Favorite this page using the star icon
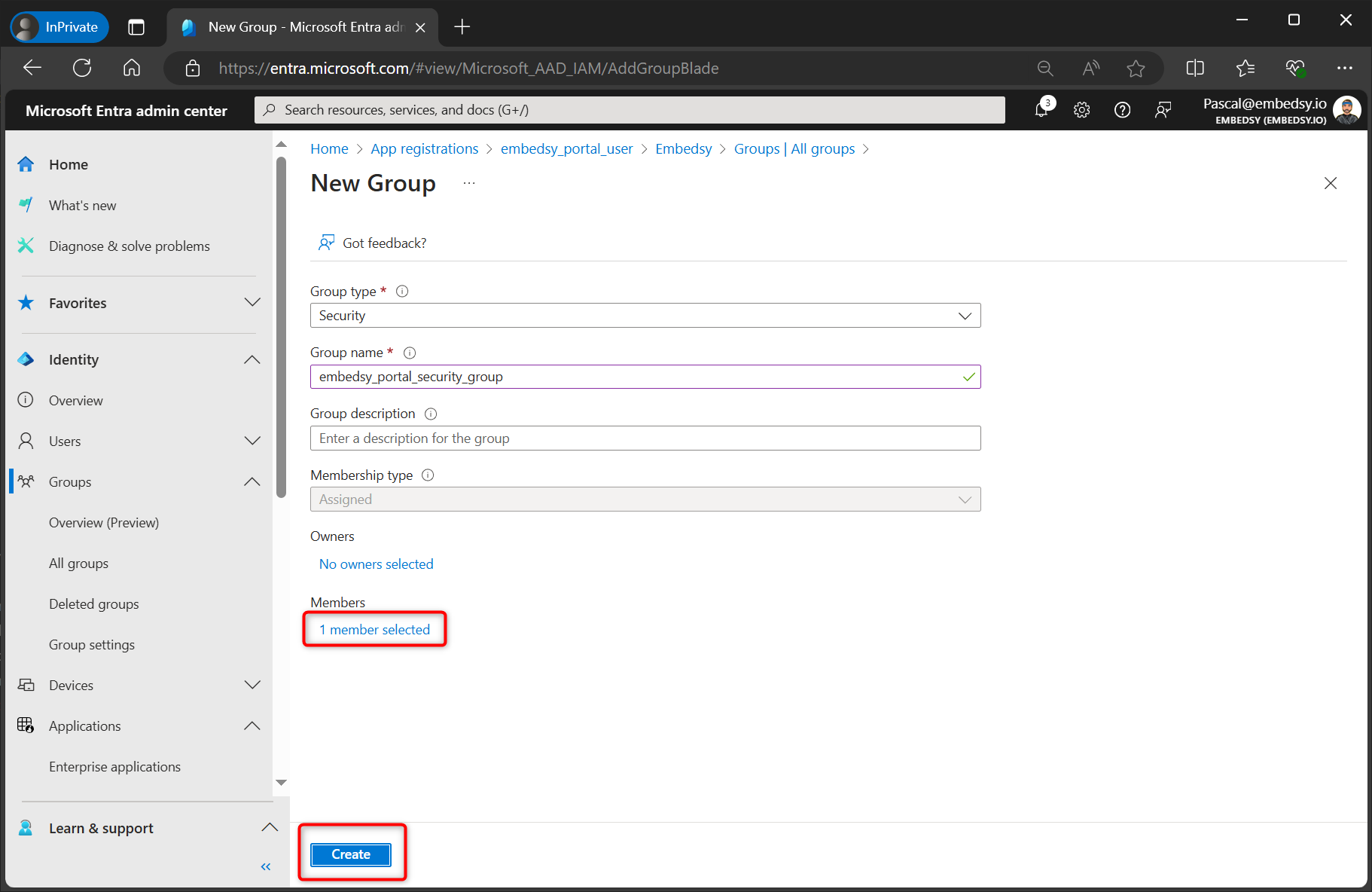1372x892 pixels. click(x=1136, y=68)
